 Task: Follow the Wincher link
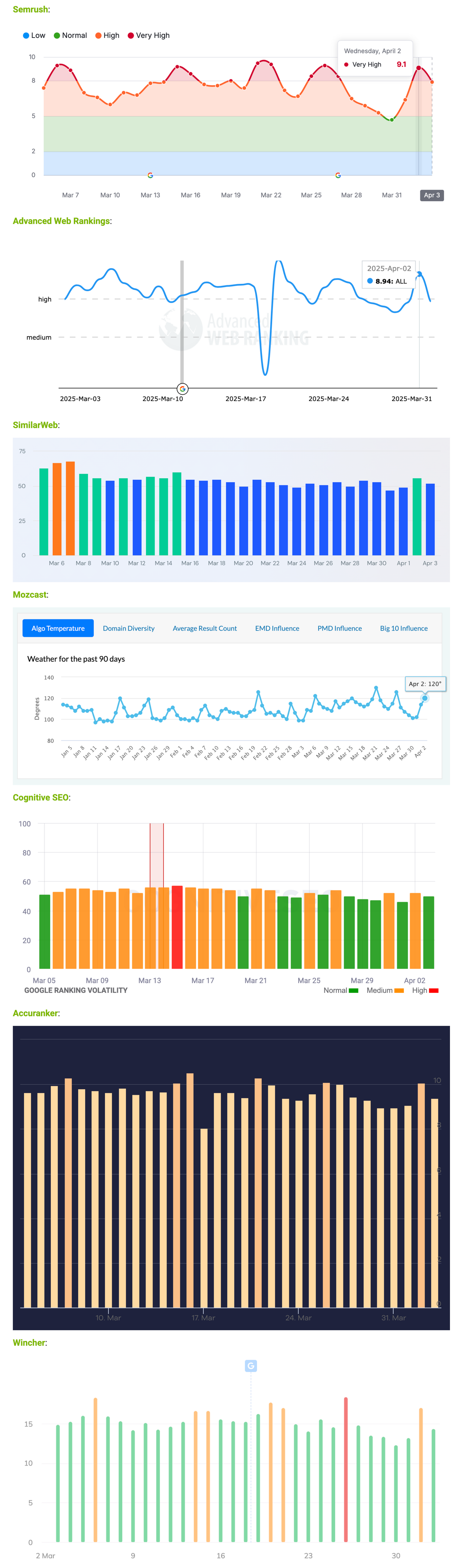(29, 1343)
